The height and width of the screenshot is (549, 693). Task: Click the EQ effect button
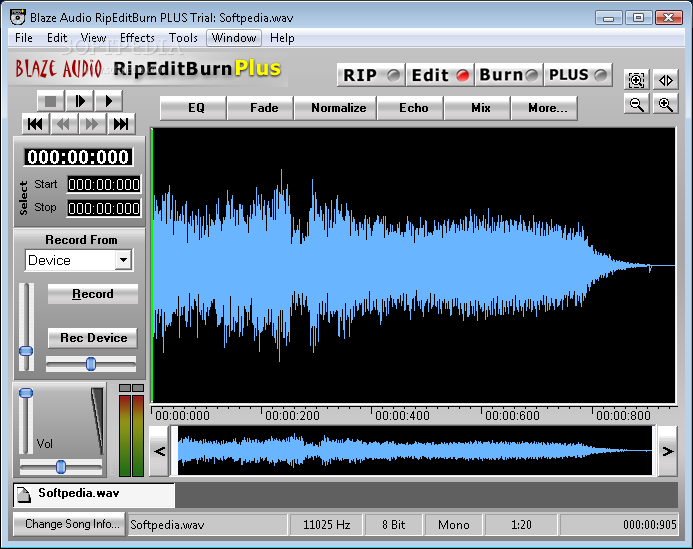coord(193,108)
